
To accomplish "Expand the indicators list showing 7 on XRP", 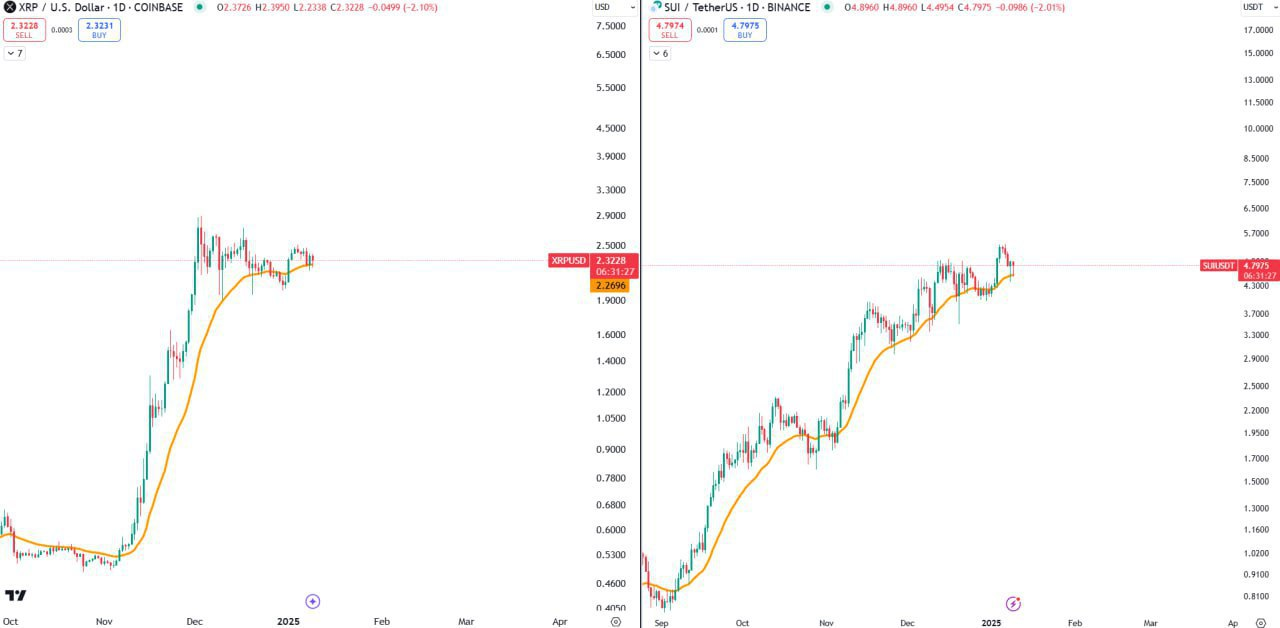I will point(16,52).
